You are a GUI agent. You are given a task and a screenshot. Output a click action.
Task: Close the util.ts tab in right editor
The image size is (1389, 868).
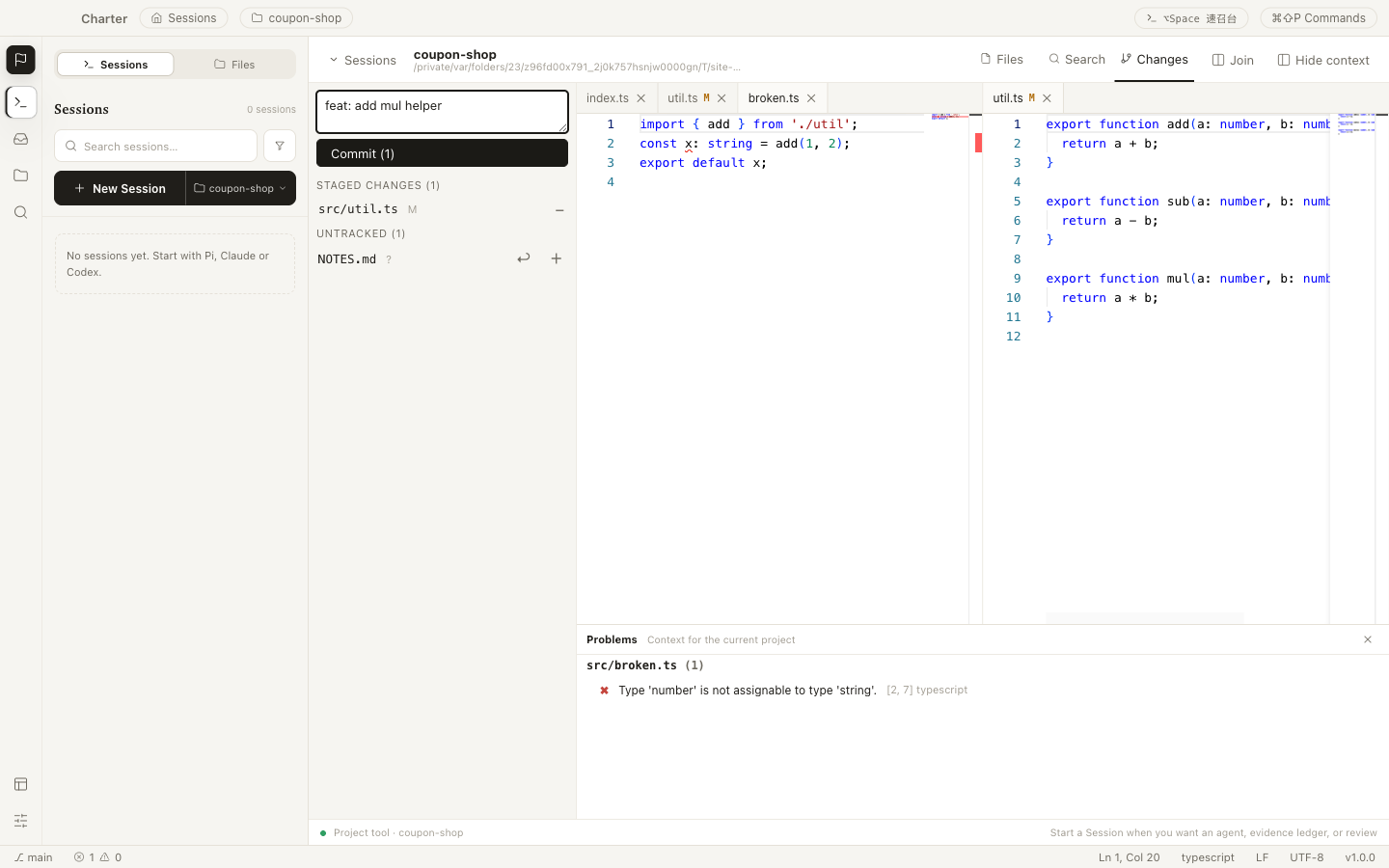tap(1047, 98)
